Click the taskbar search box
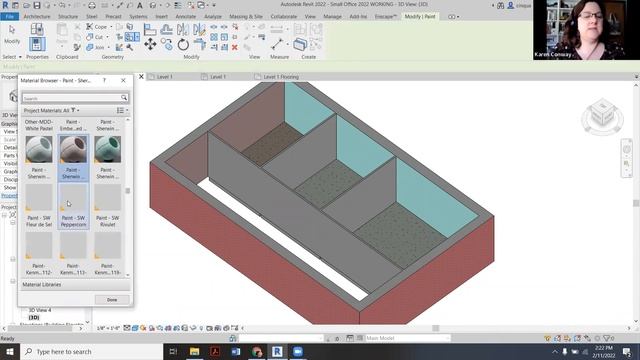Image resolution: width=640 pixels, height=360 pixels. [91, 351]
